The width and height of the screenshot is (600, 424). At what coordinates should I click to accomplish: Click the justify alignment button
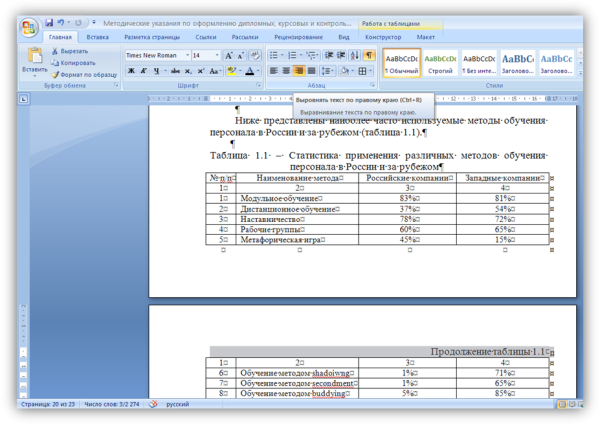tap(312, 71)
